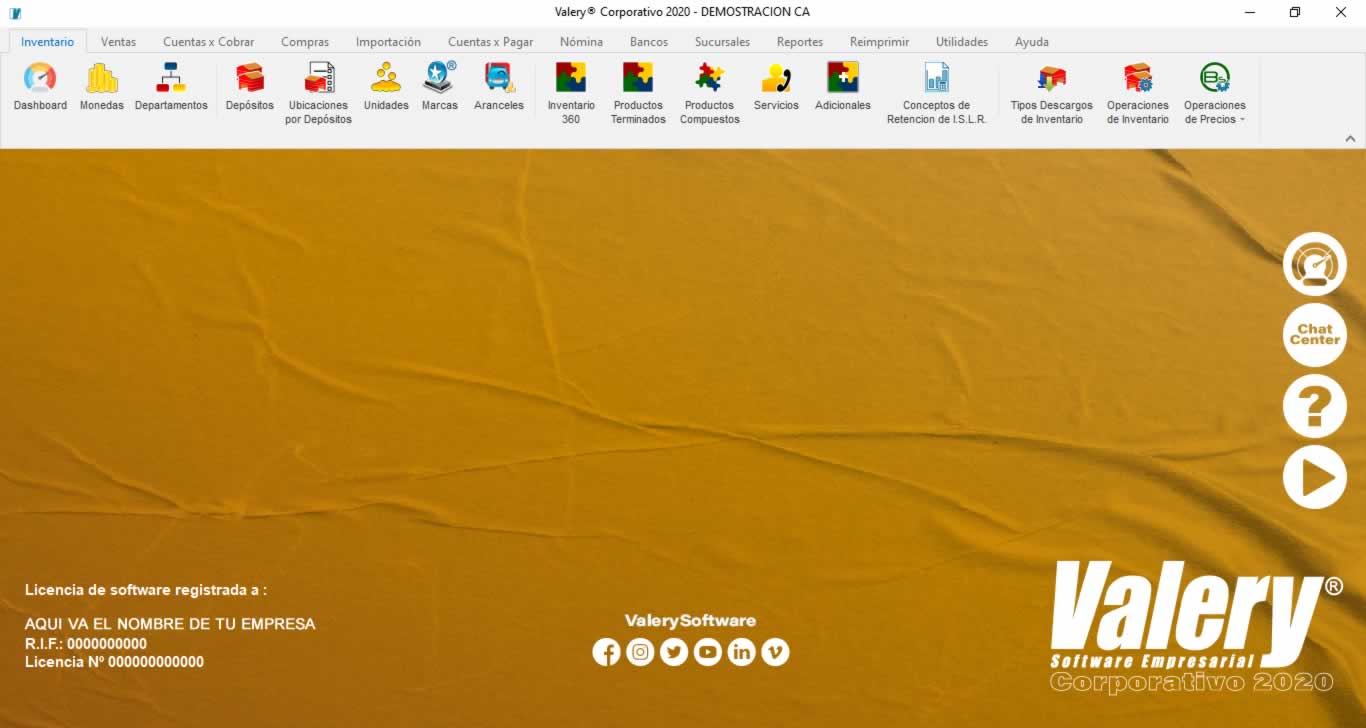The image size is (1366, 728).
Task: Open Monedas coins icon
Action: (101, 87)
